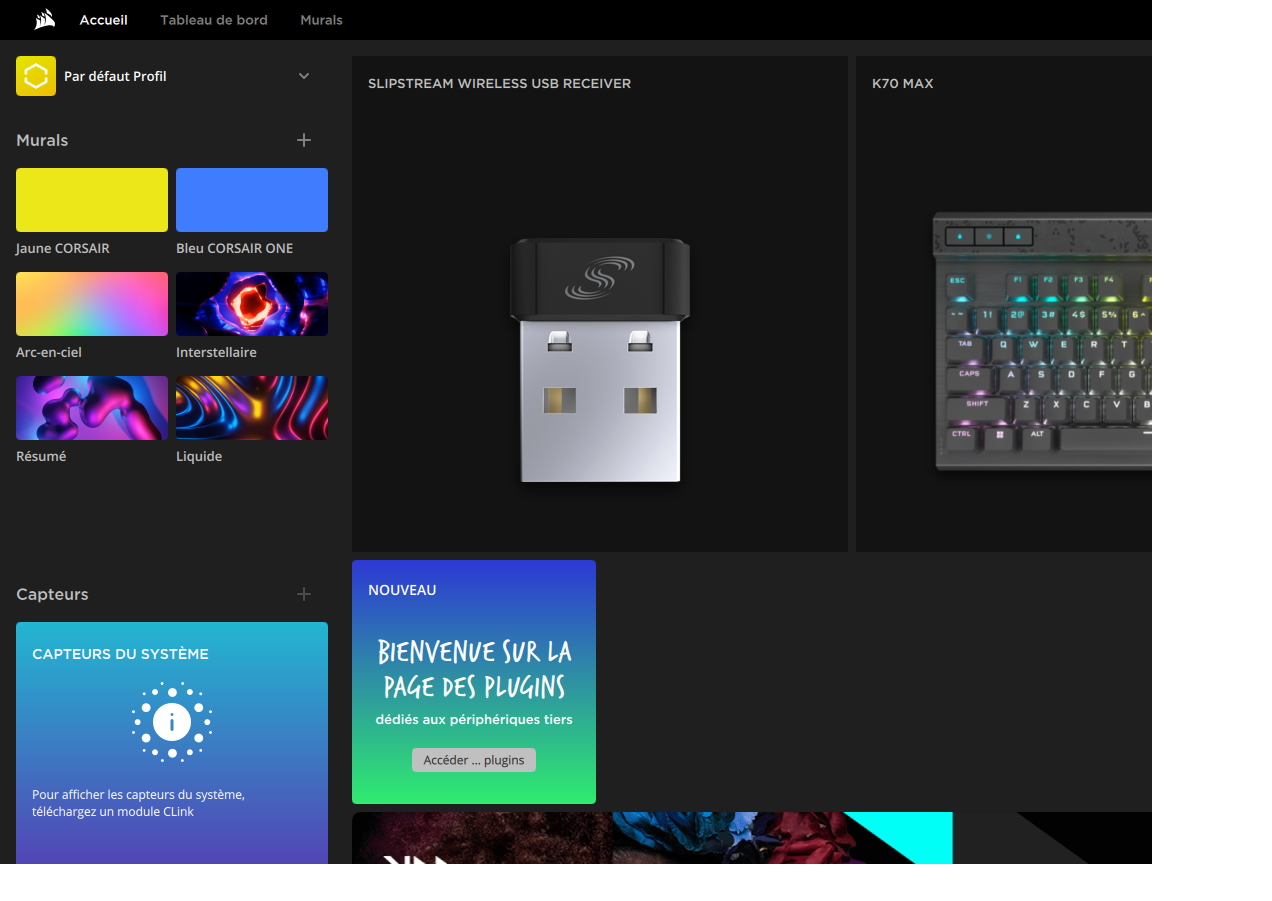Click Bienvenue sur la page des plugins heading
1272x901 pixels.
(474, 669)
